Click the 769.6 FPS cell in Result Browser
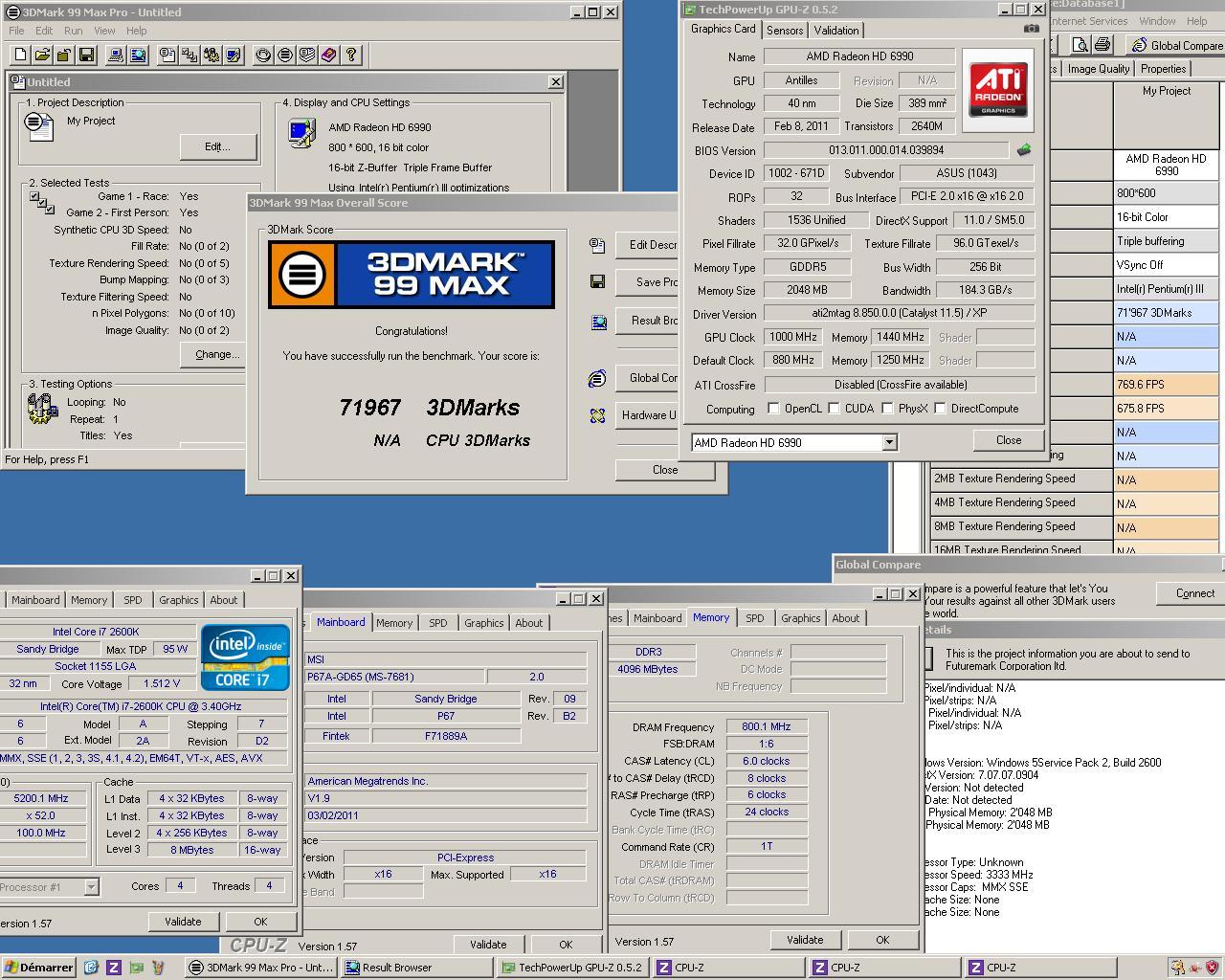 pyautogui.click(x=1166, y=385)
